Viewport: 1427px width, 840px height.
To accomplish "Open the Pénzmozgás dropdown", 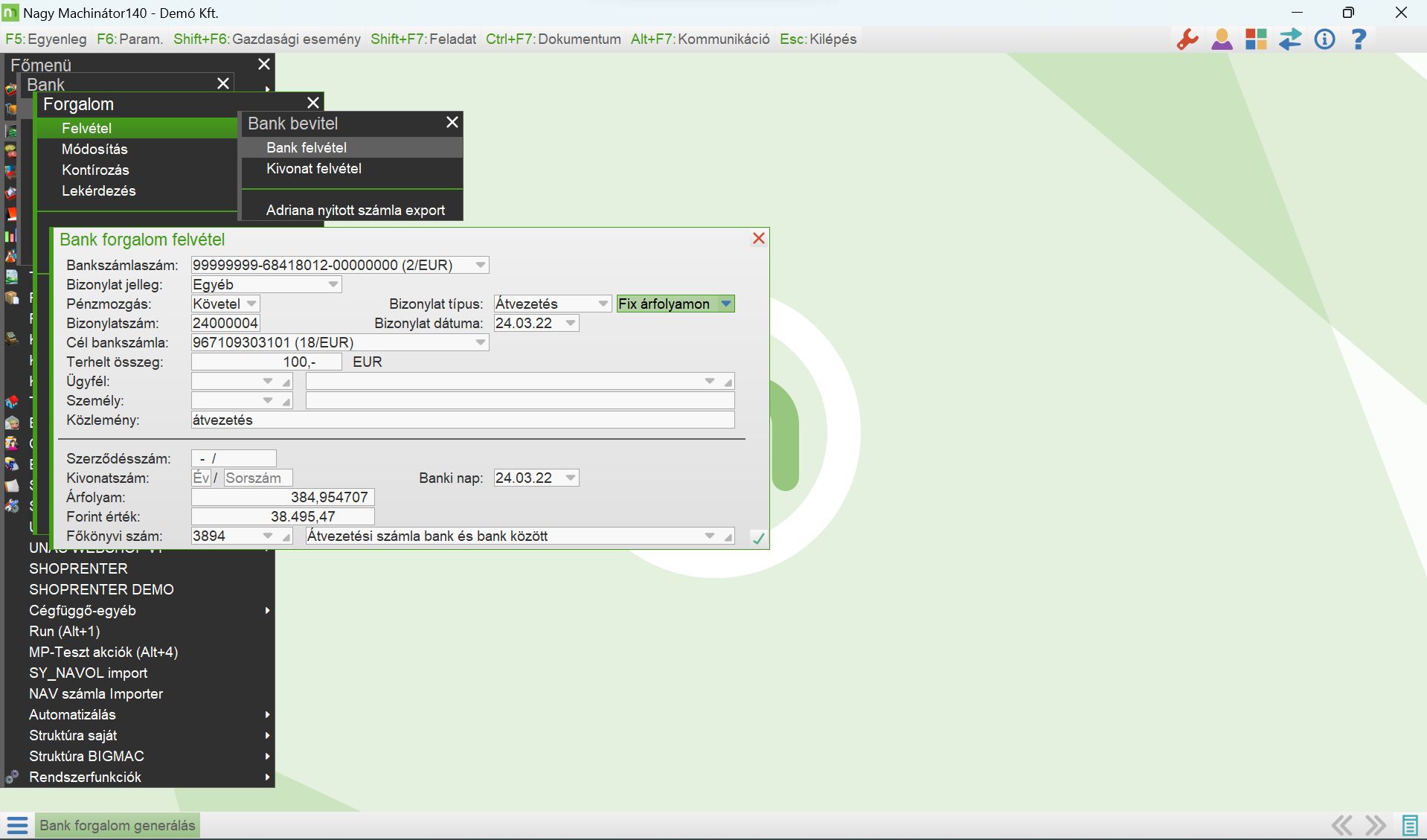I will pyautogui.click(x=251, y=304).
